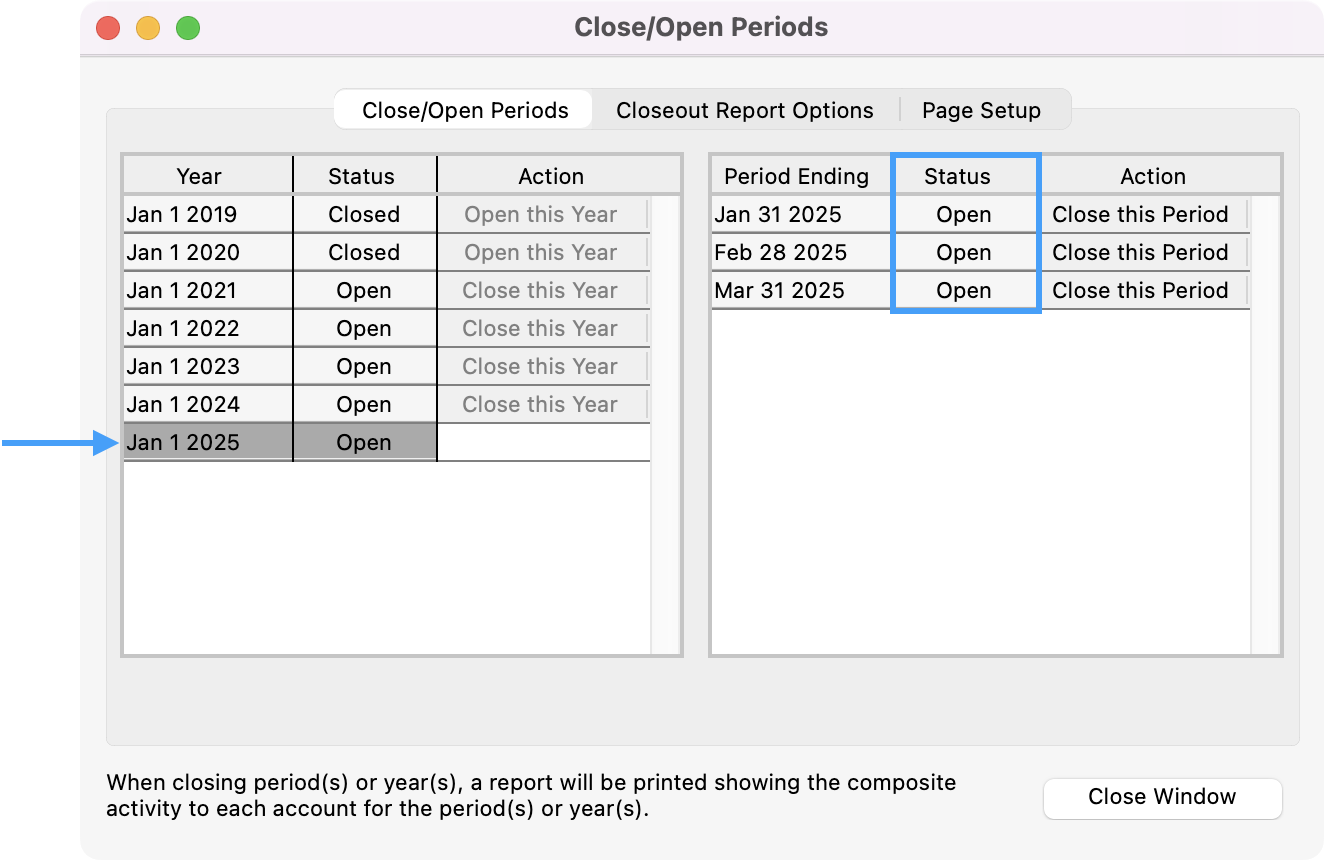Close the Mar 31 2025 period
The width and height of the screenshot is (1324, 860).
(x=1140, y=291)
